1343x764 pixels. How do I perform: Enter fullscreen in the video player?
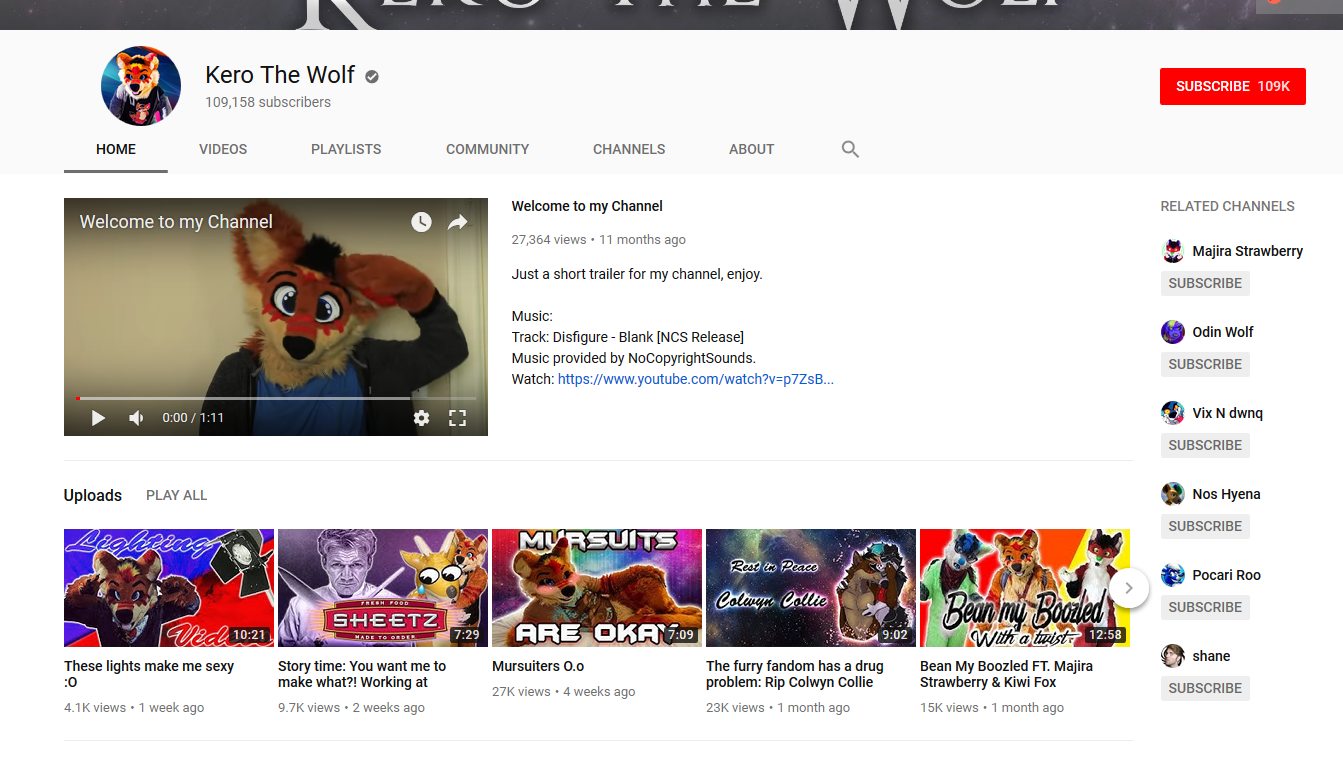click(457, 418)
